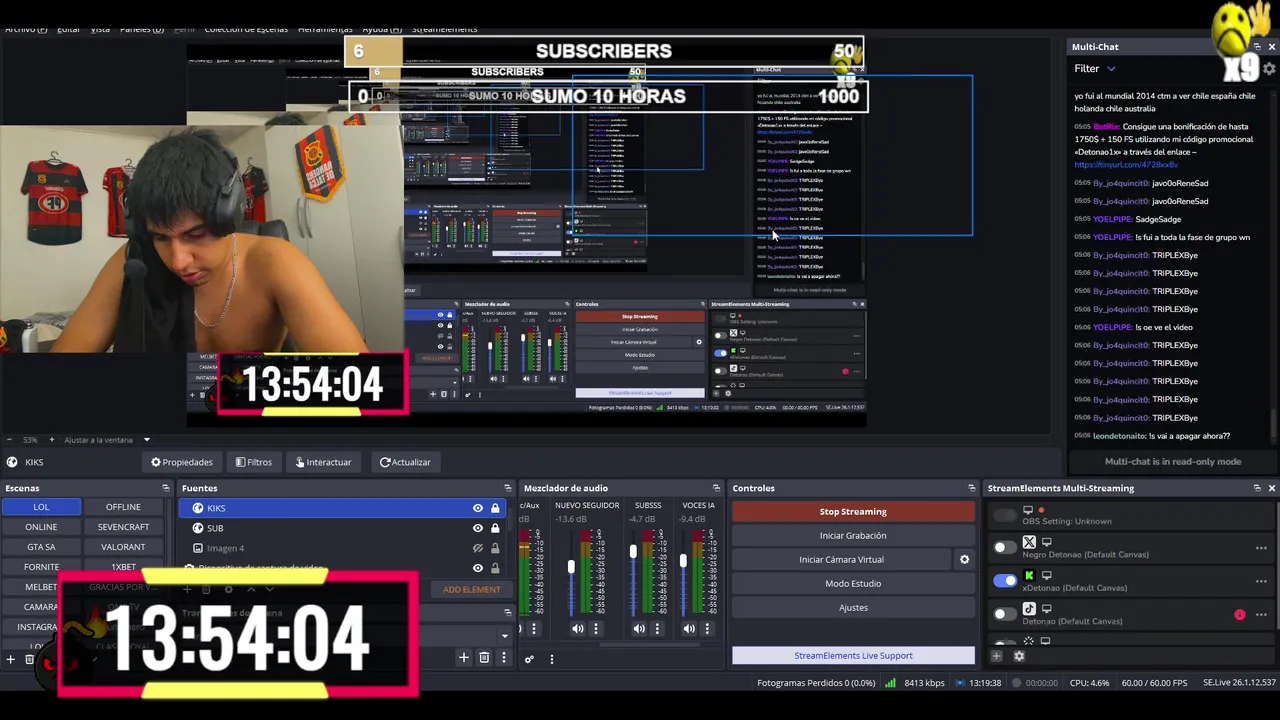Enable Negro Detonao streaming toggle
The height and width of the screenshot is (720, 1280).
(1004, 548)
